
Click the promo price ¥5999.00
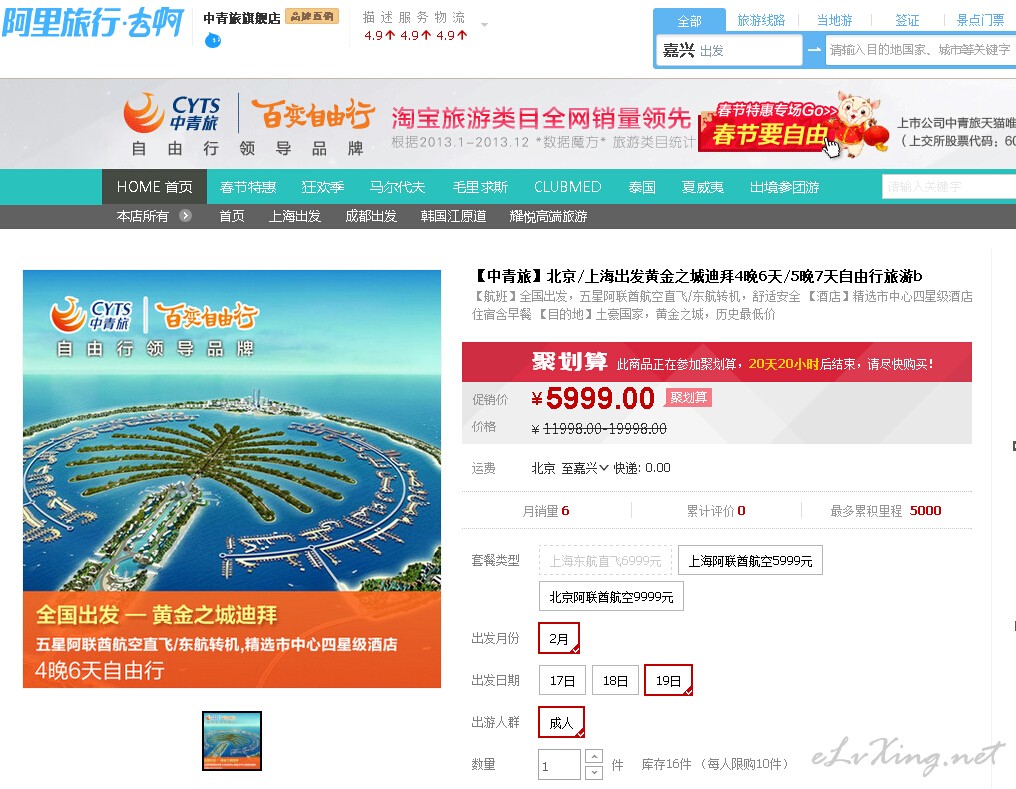(x=593, y=398)
